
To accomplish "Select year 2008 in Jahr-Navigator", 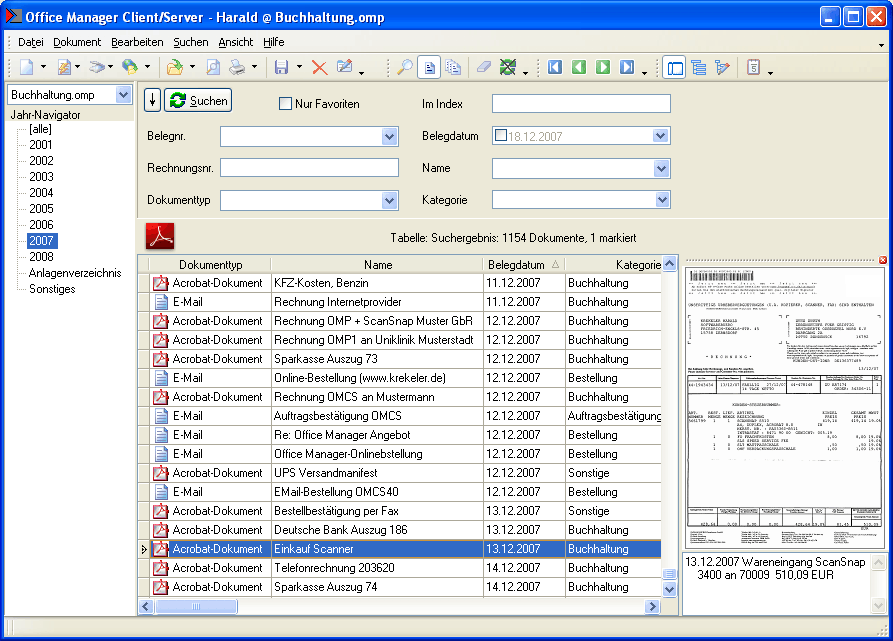I will click(42, 257).
